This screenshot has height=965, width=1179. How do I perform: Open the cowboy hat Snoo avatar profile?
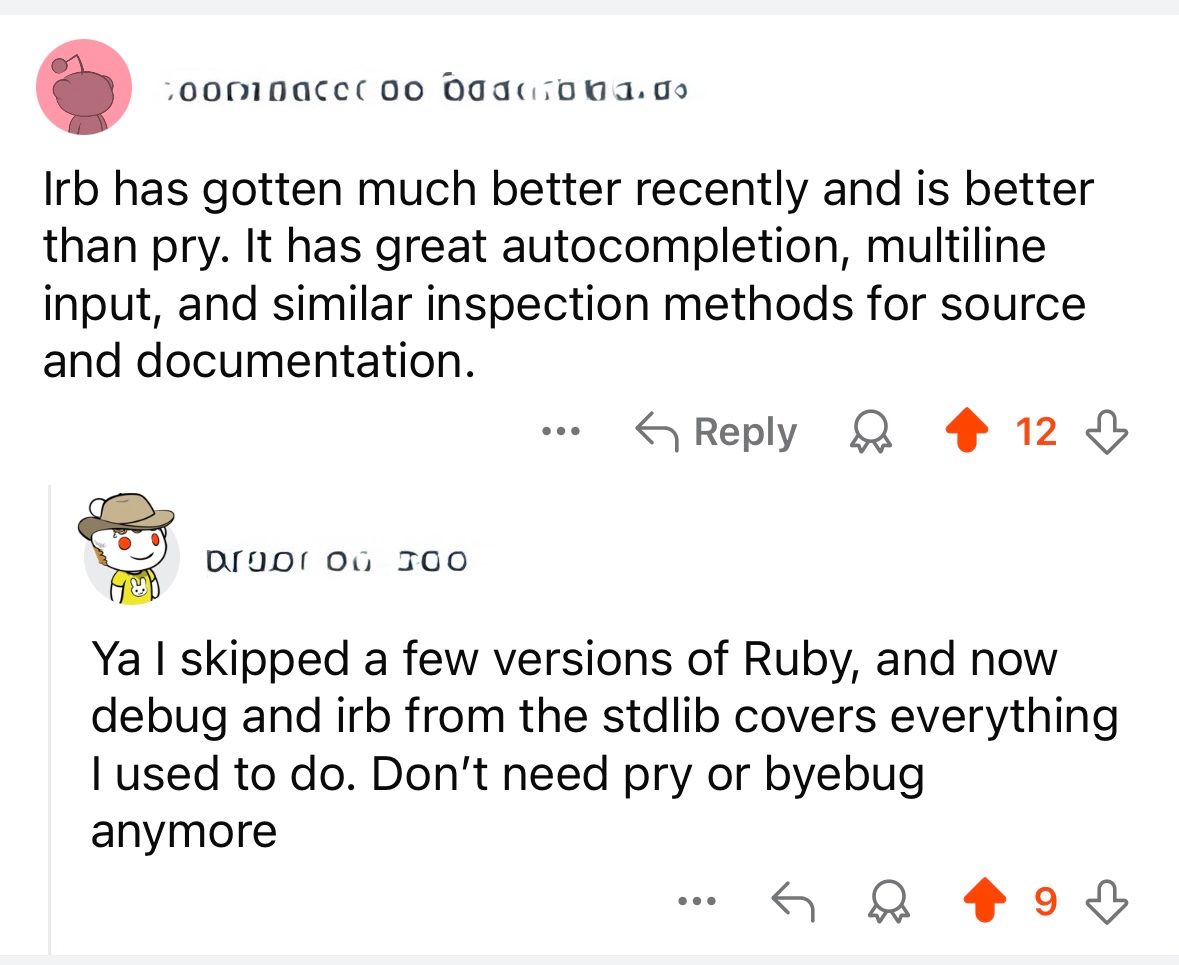pos(129,548)
